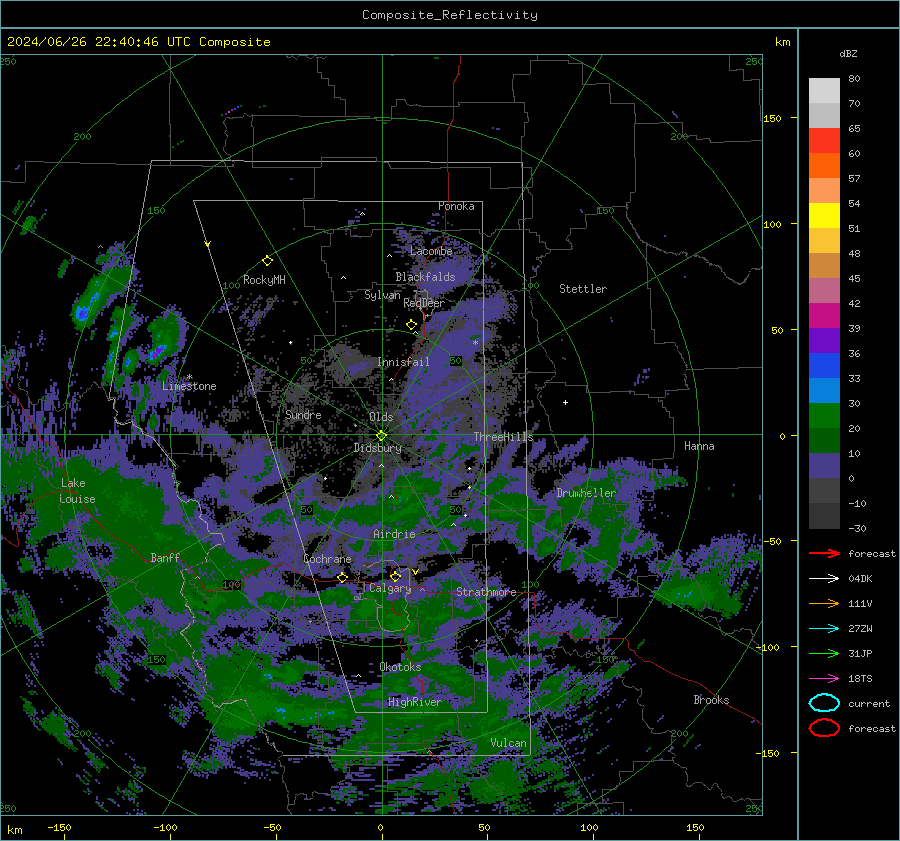Viewport: 900px width, 841px height.
Task: Click the 04DK legend label
Action: [860, 579]
